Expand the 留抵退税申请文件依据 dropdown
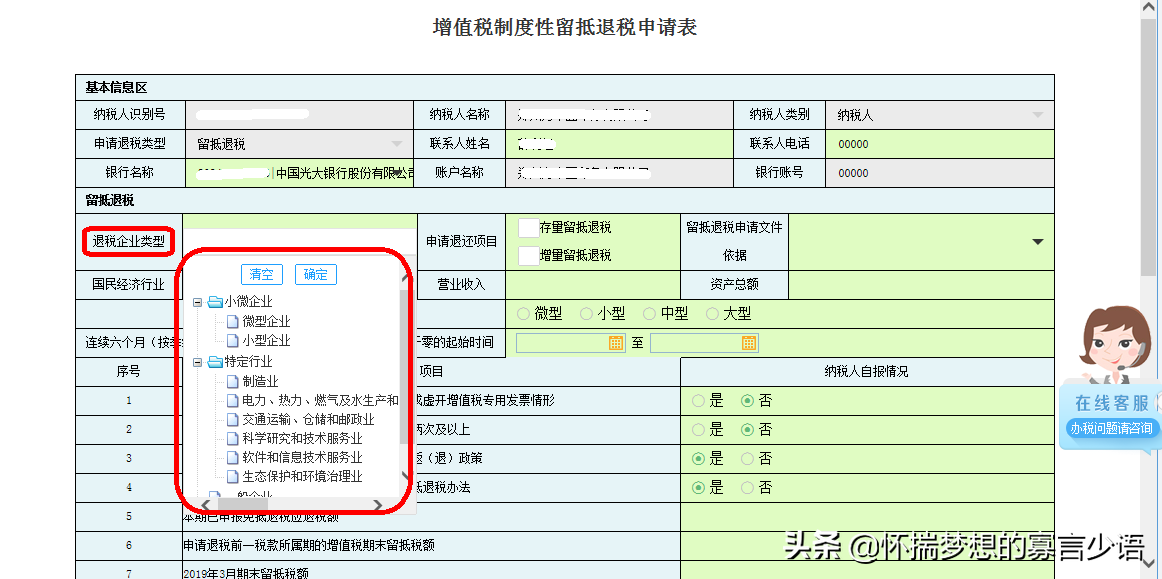This screenshot has height=579, width=1162. 1037,242
